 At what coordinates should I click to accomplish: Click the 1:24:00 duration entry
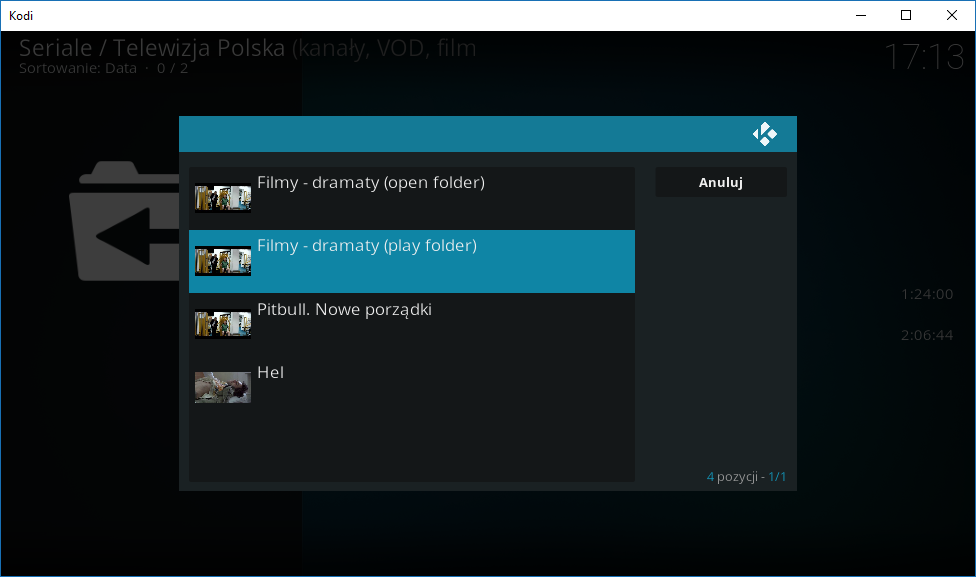point(927,294)
